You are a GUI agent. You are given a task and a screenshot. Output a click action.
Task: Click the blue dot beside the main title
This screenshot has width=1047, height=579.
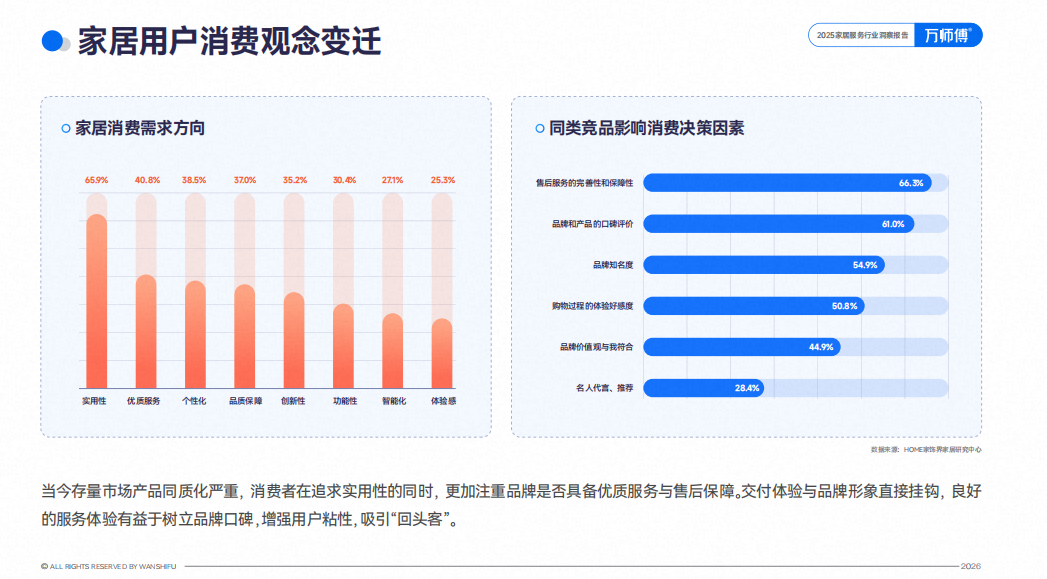52,41
